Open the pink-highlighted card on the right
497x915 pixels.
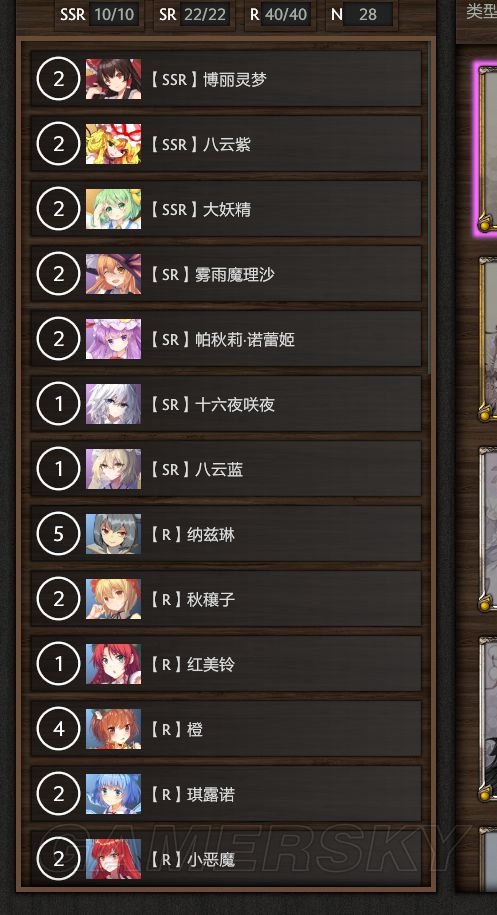point(487,147)
